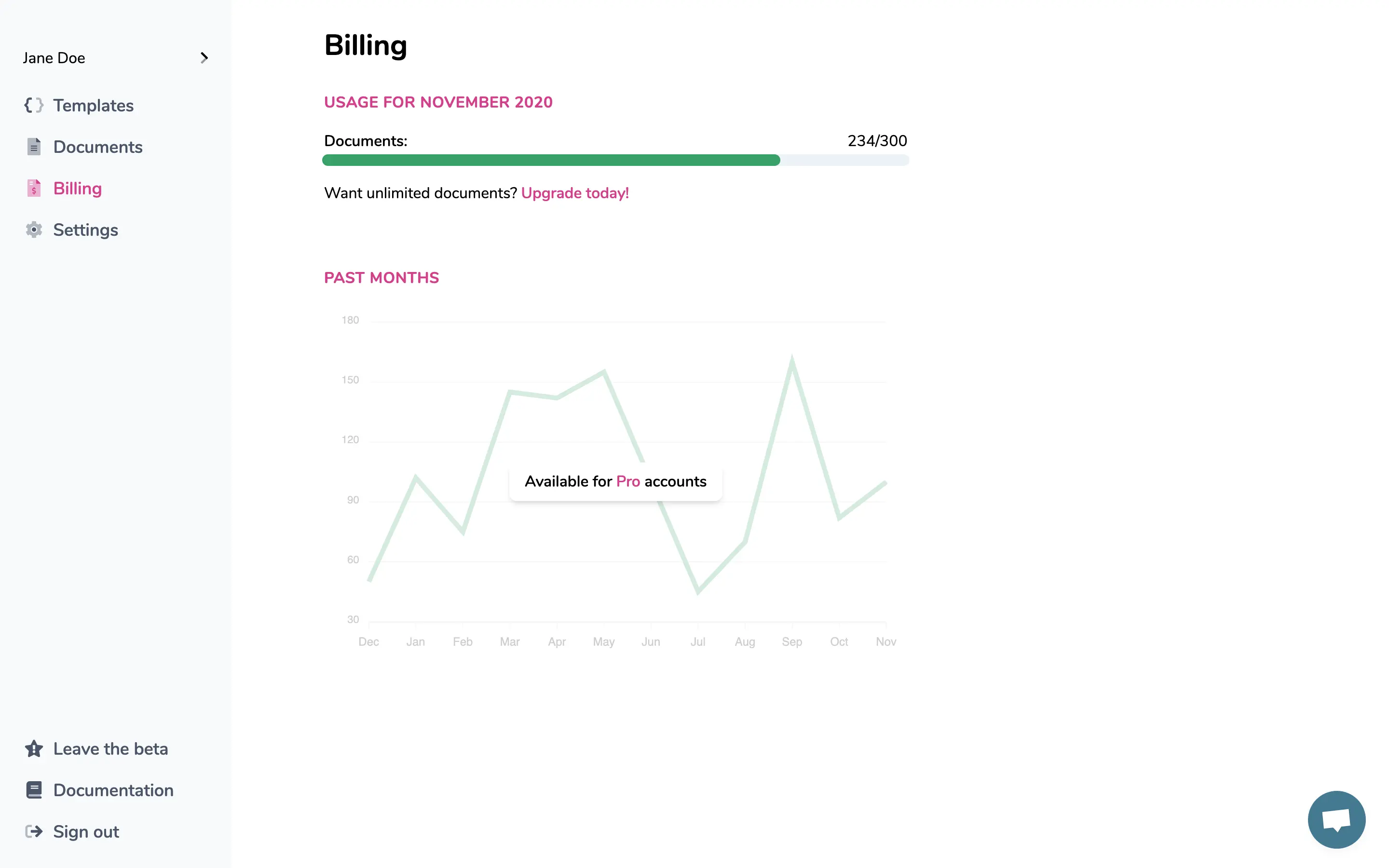Click the Sep peak on usage chart
This screenshot has height=868, width=1389.
tap(792, 361)
